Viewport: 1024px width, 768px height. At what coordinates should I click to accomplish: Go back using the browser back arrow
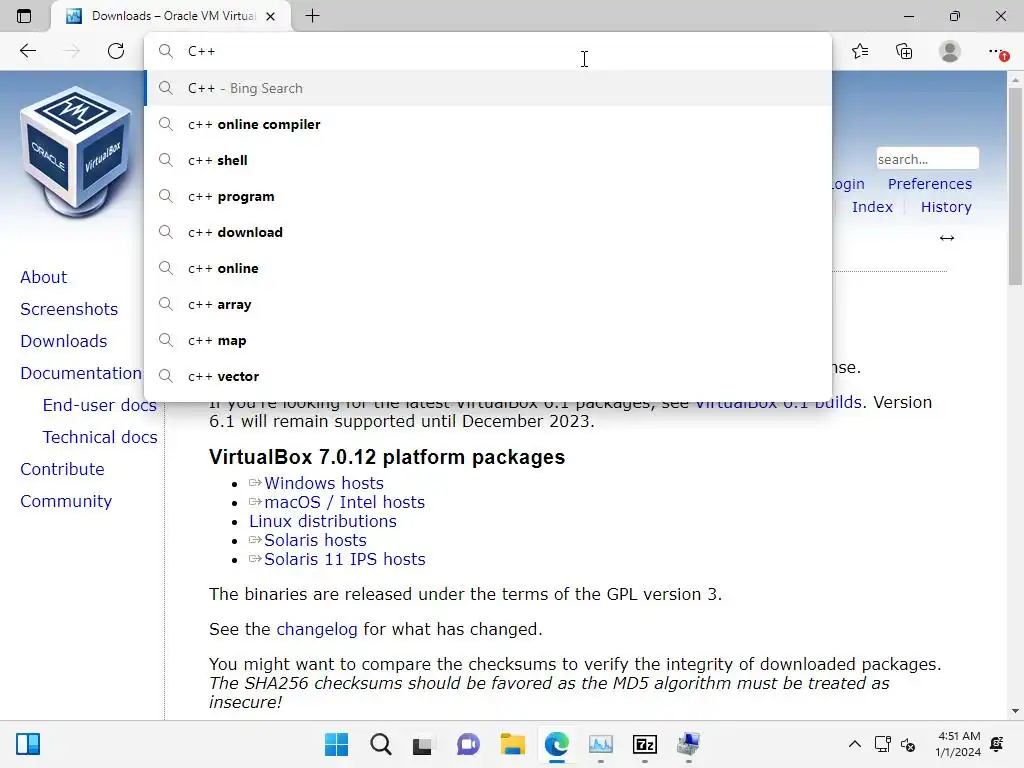27,51
